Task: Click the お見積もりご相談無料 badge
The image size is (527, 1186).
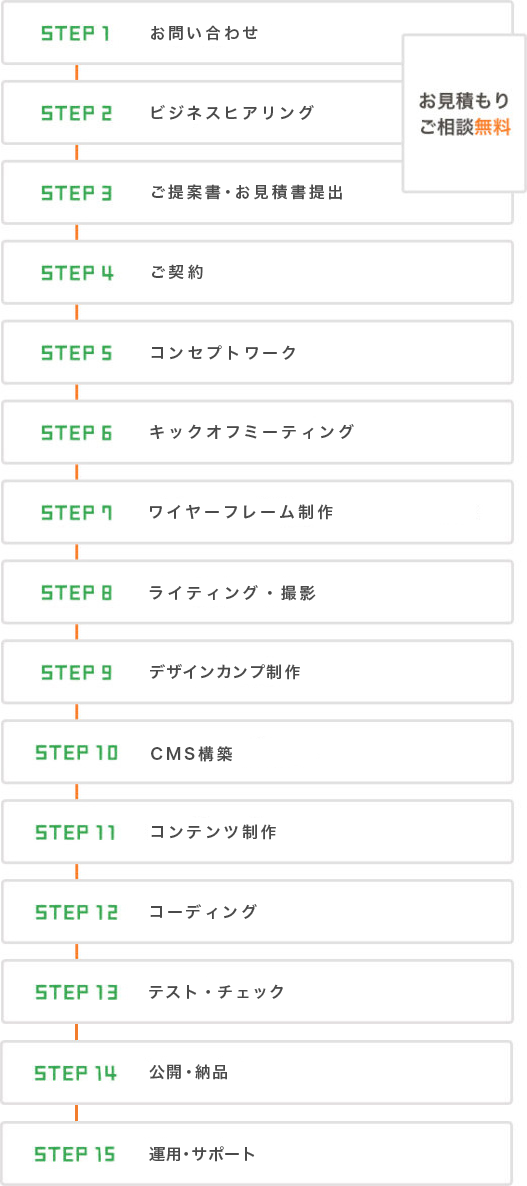Action: 464,113
